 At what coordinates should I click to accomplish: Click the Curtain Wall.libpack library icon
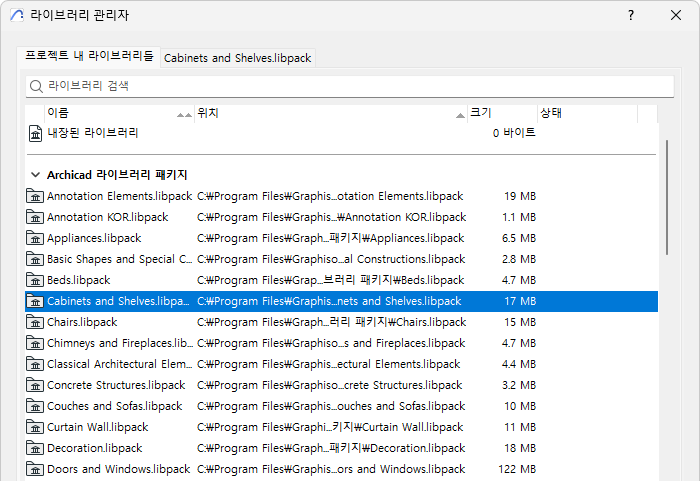(35, 427)
